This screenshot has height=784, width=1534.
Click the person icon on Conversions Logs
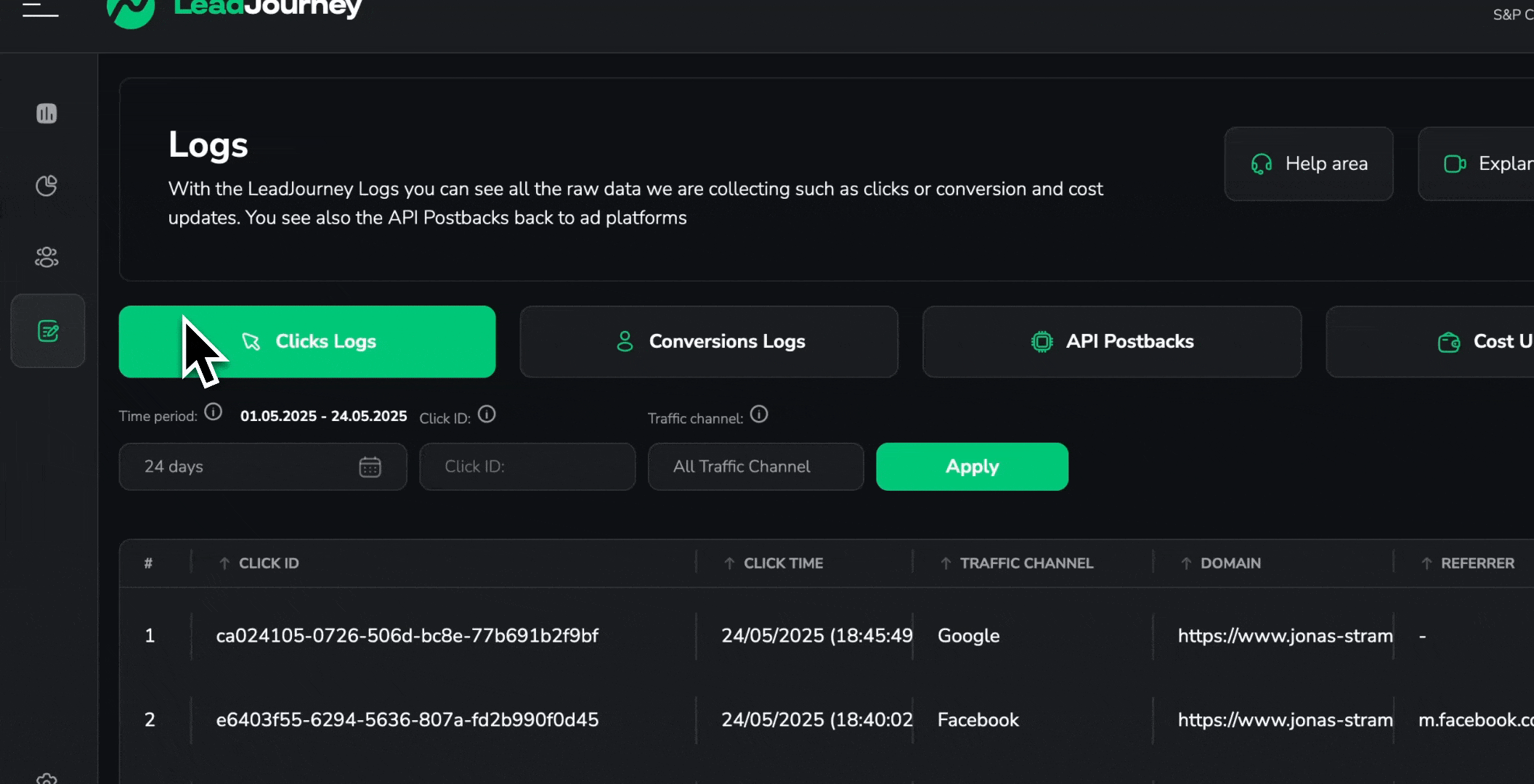click(x=625, y=341)
